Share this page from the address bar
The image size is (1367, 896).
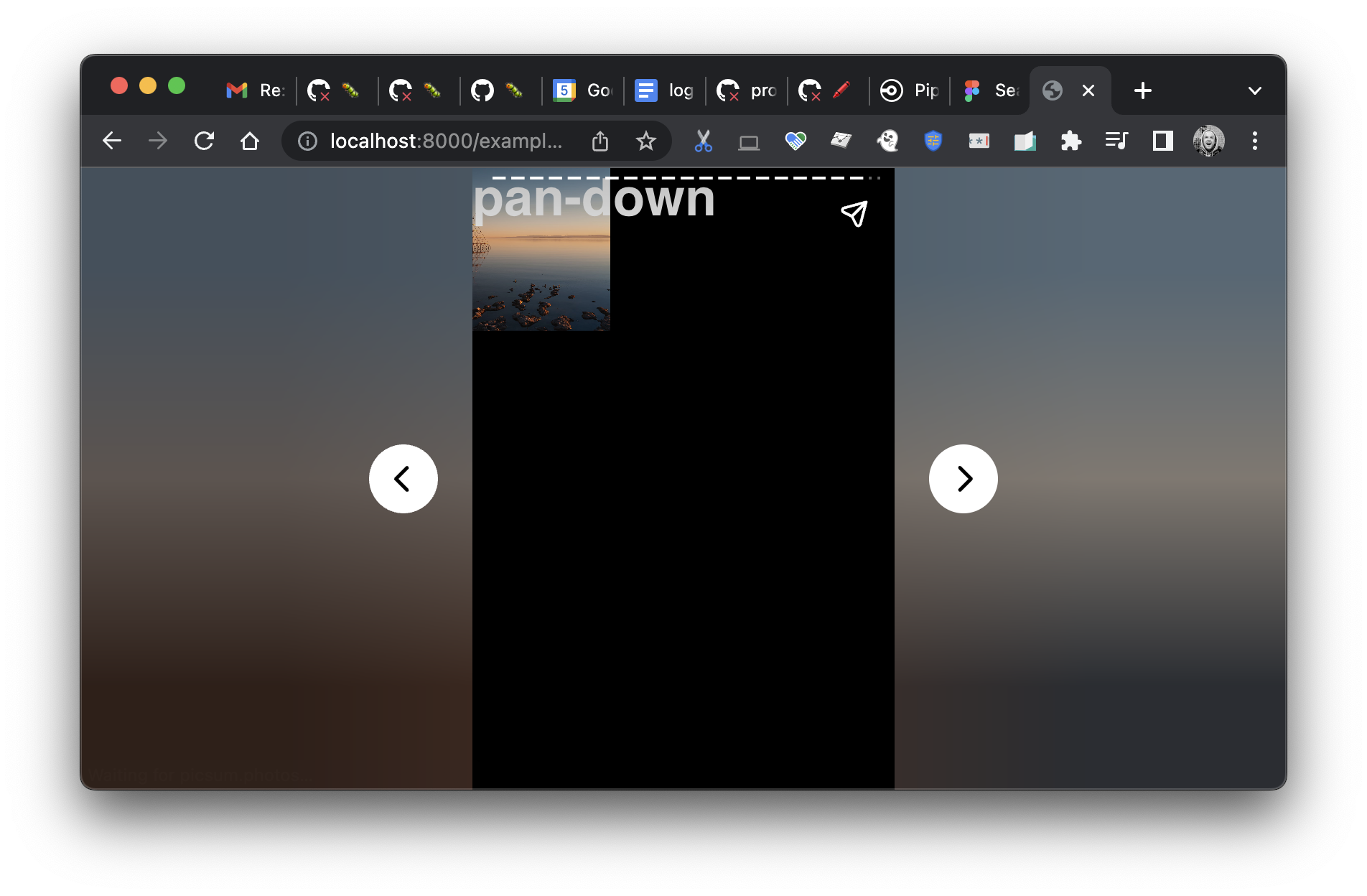(x=600, y=141)
